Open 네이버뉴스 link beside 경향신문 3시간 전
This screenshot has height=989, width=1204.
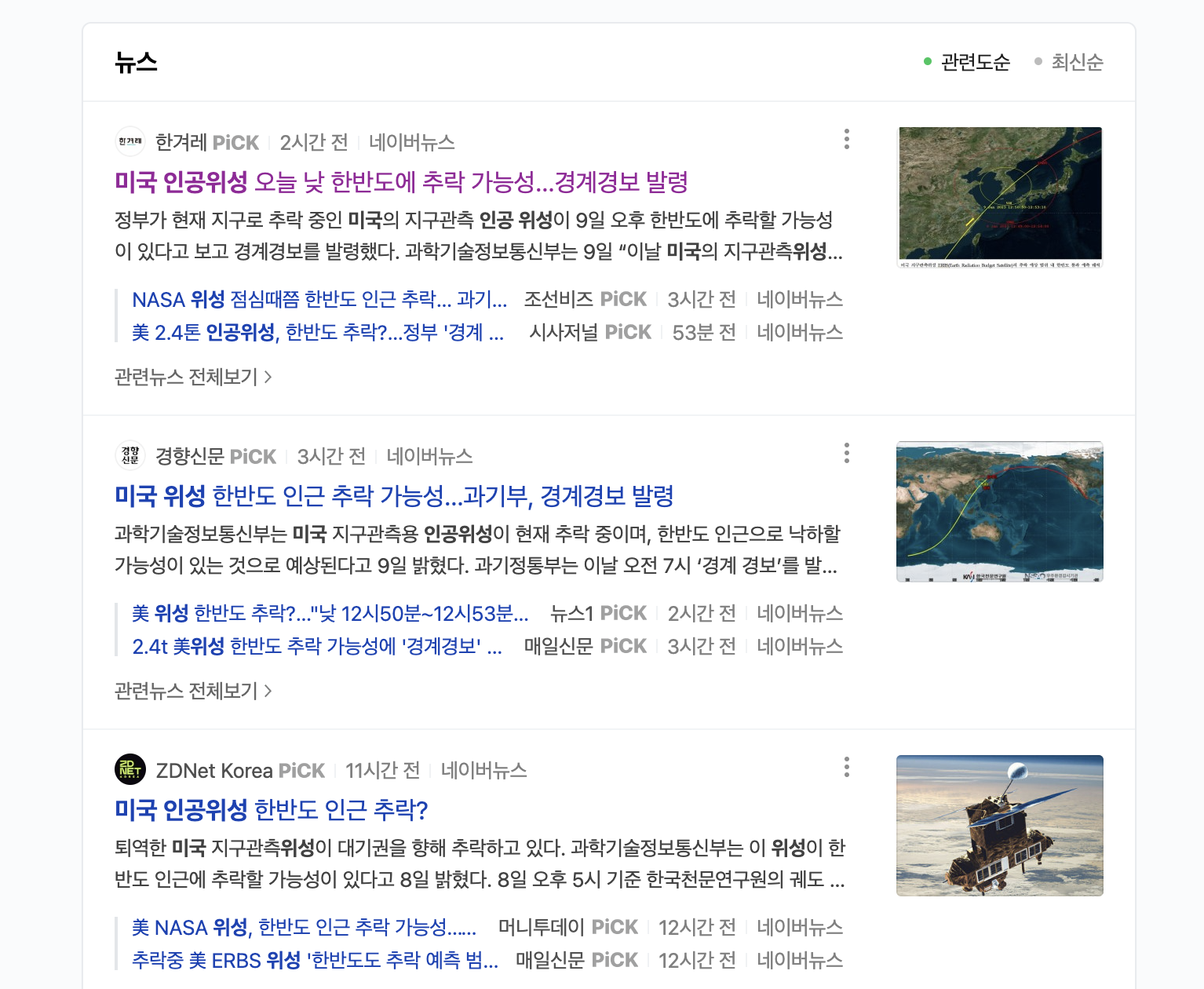tap(429, 457)
